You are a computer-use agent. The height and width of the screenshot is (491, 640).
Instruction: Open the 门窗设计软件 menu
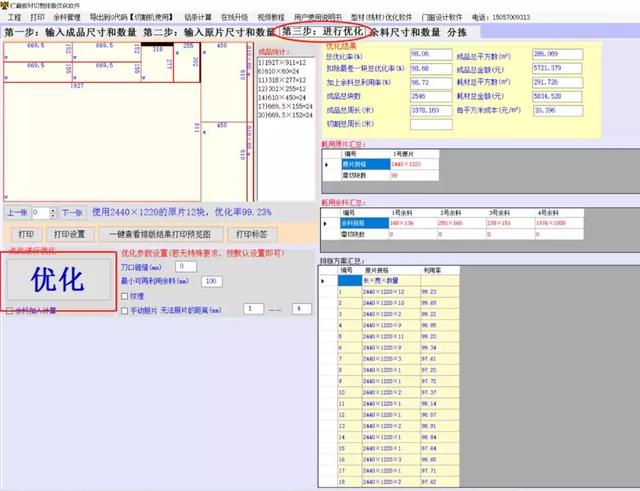click(442, 18)
